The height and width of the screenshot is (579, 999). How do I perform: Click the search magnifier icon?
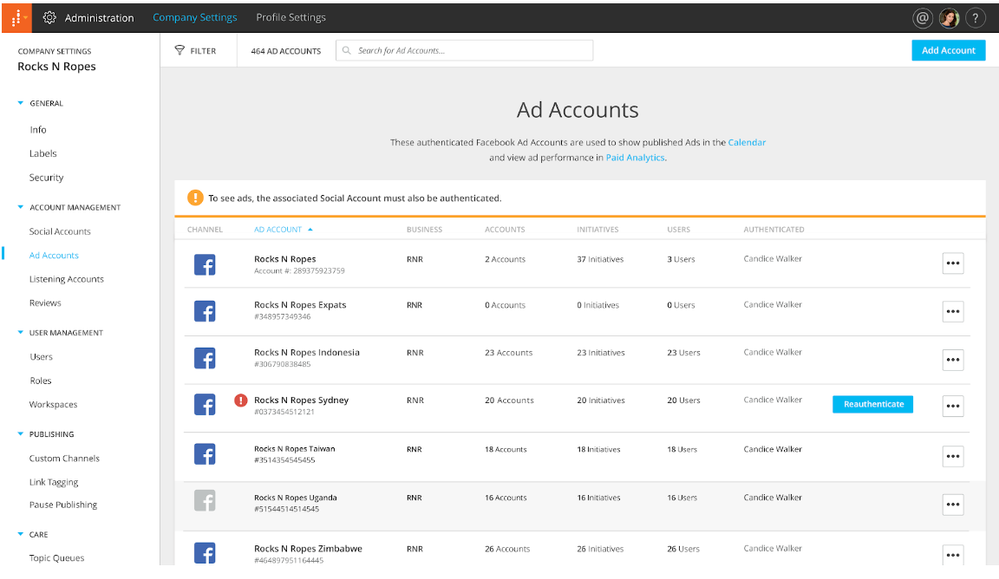point(347,50)
